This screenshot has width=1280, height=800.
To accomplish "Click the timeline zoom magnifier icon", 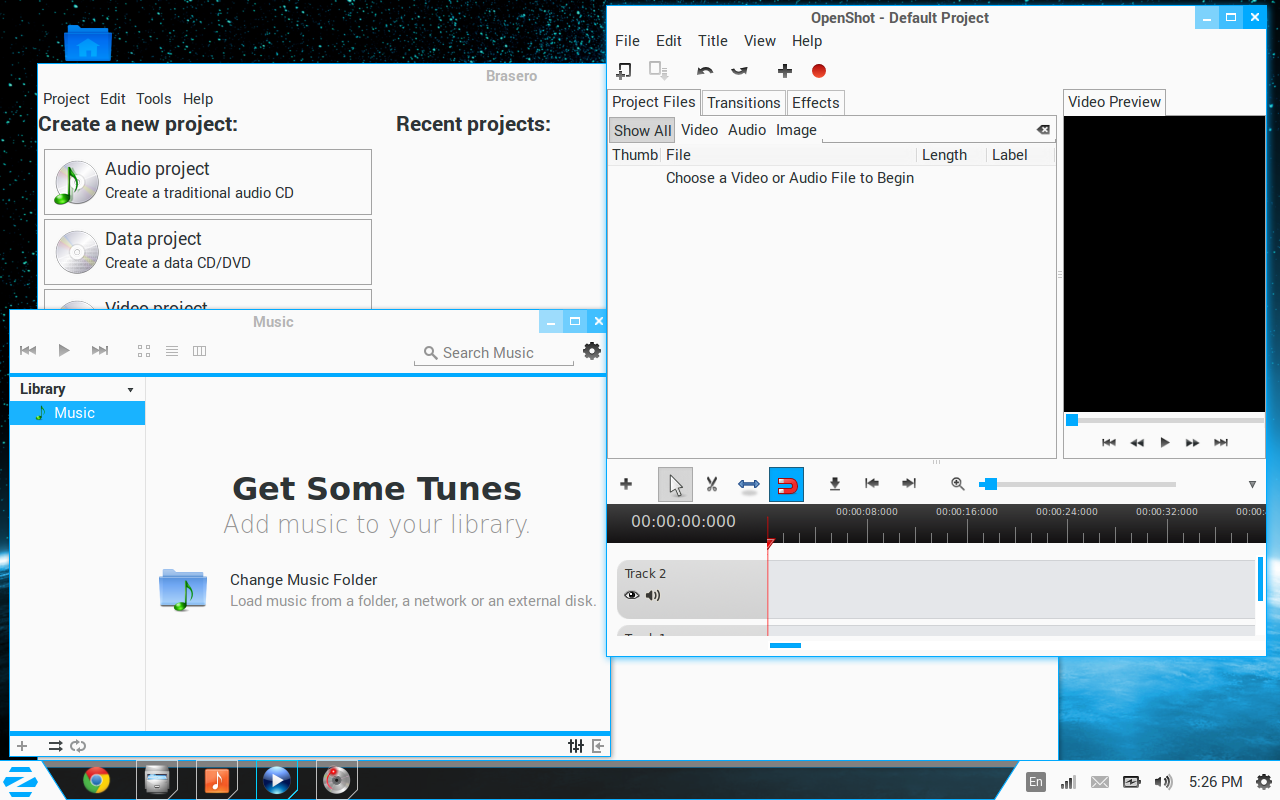I will click(x=958, y=484).
